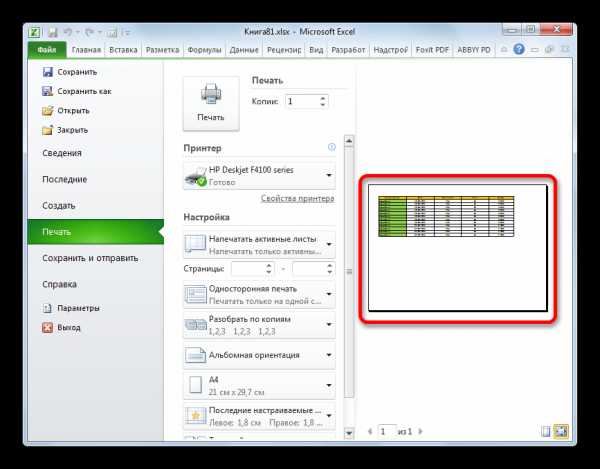
Task: Switch to the Формулы ribbon tab
Action: (x=204, y=50)
